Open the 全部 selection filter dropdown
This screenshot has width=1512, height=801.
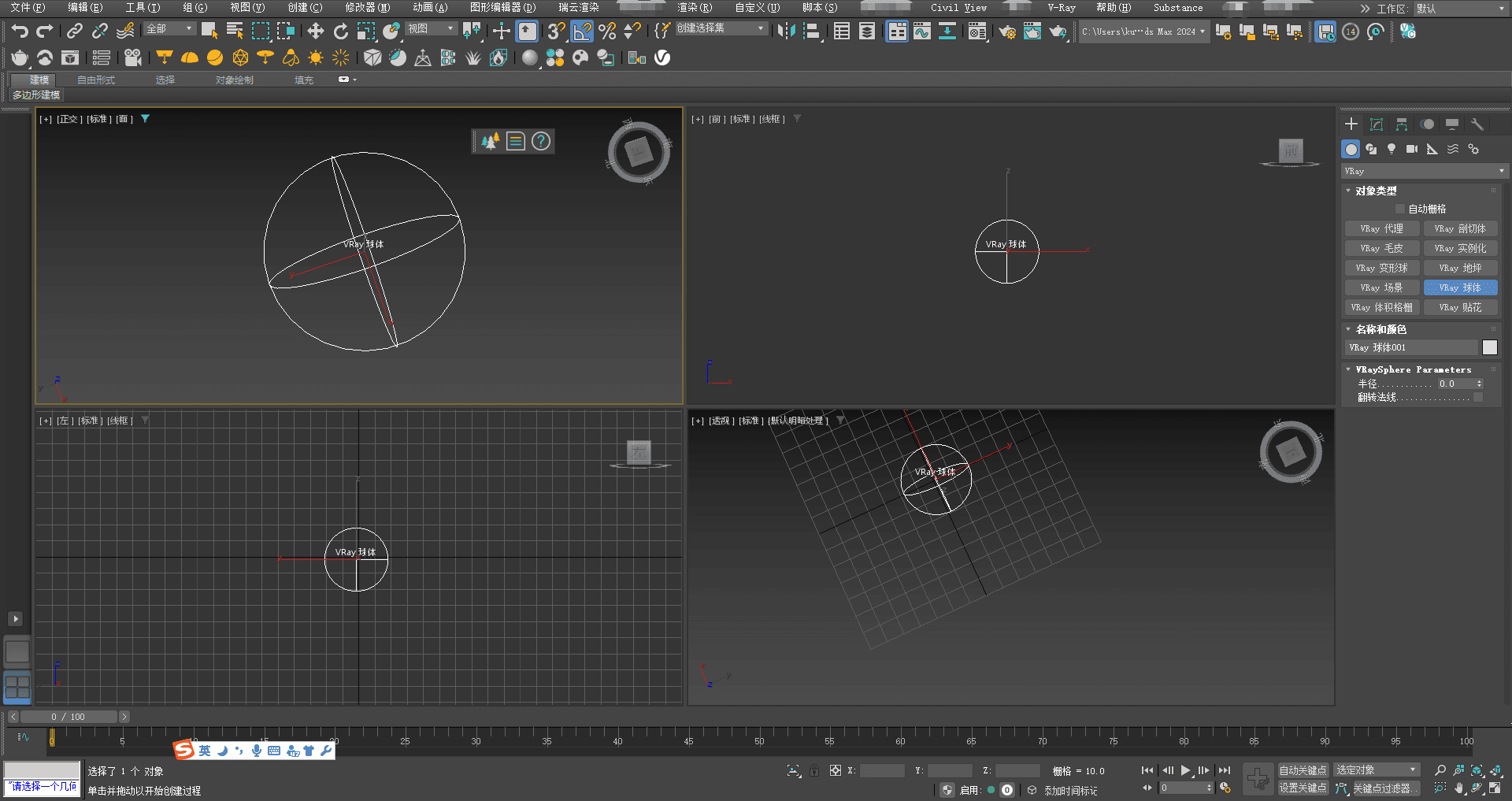pyautogui.click(x=169, y=28)
